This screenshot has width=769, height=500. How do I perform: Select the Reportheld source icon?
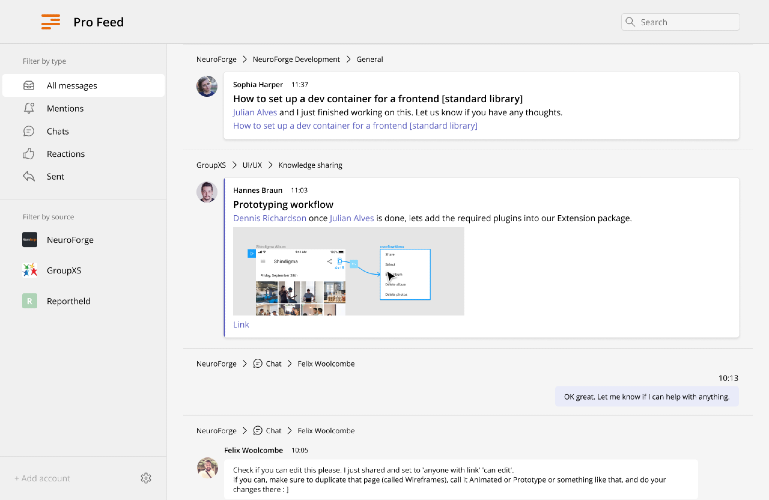tap(29, 300)
